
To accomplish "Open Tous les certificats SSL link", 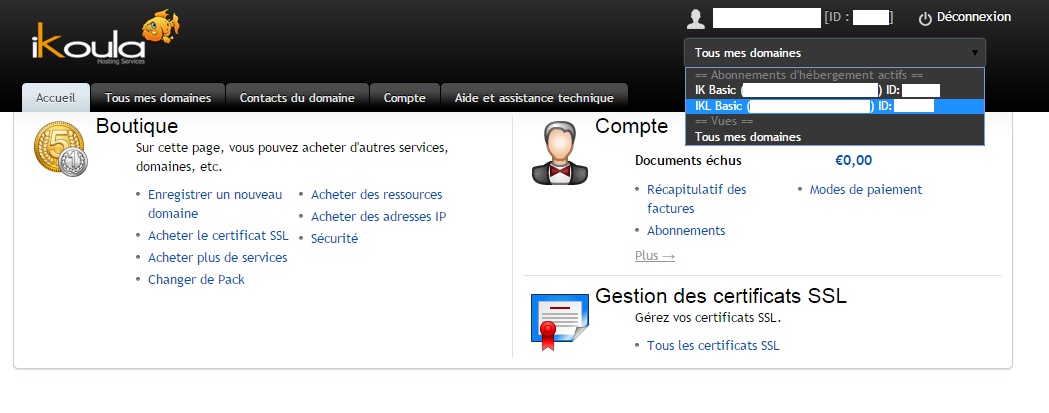I will coord(712,346).
